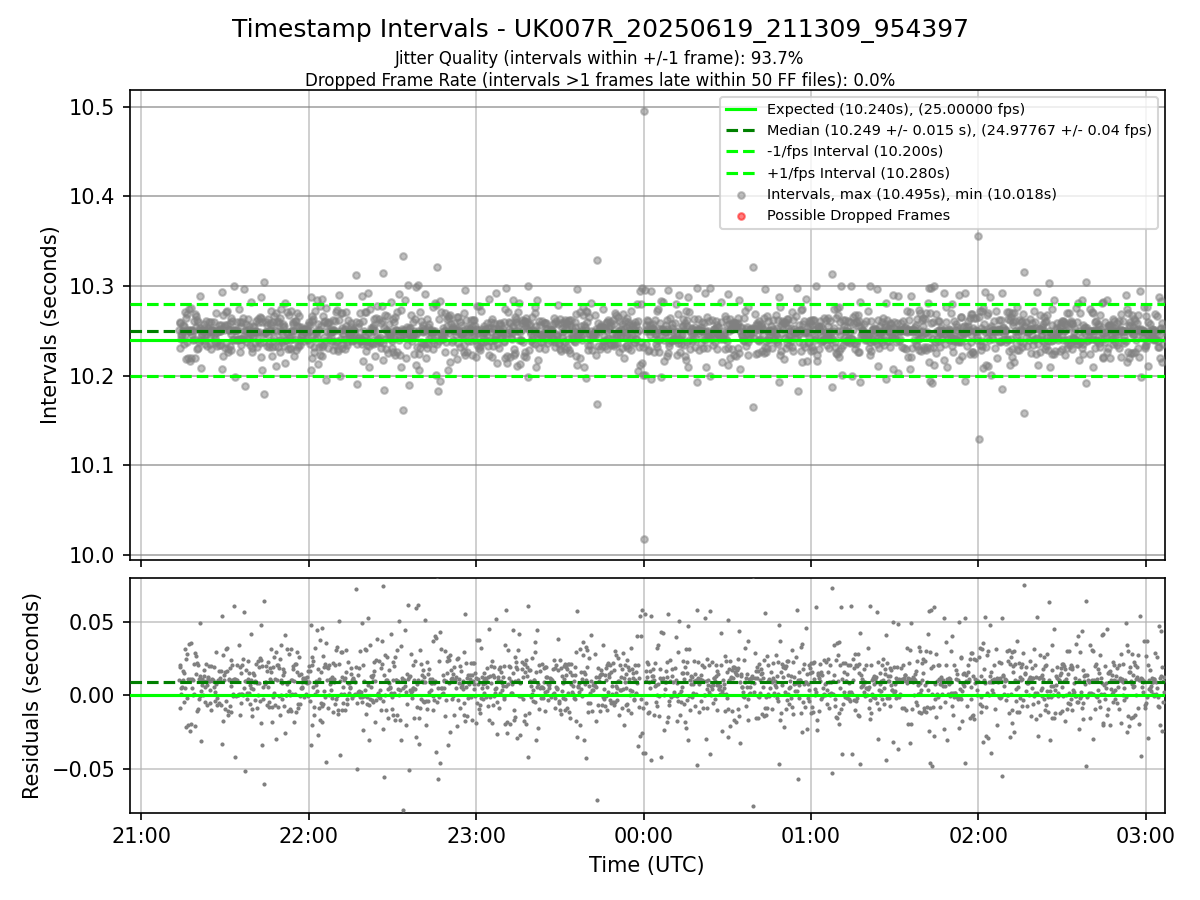Screen dimensions: 1200x900
Task: Click the 10.5 y-axis tick label
Action: [x=91, y=107]
